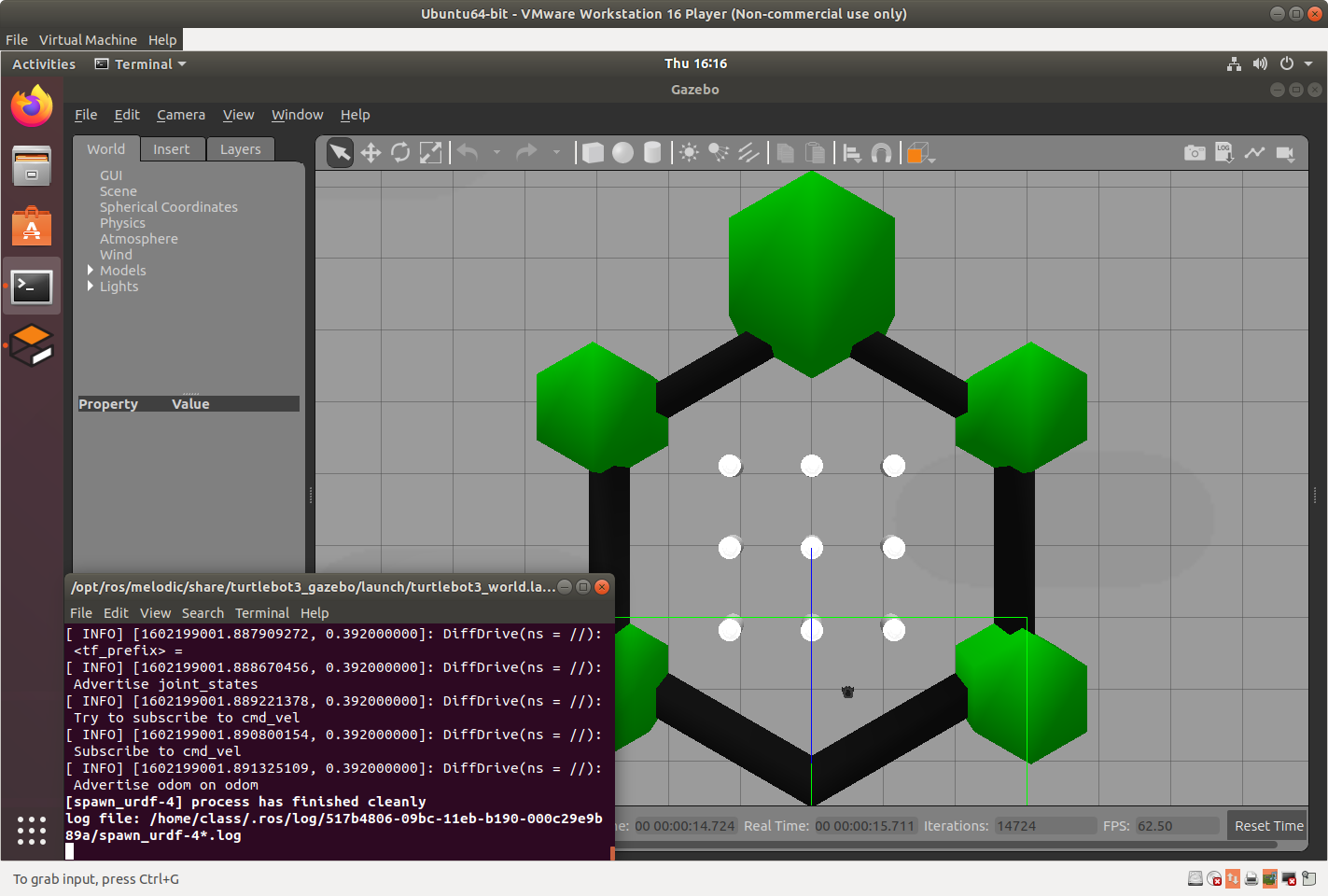1328x896 pixels.
Task: Open Gazebo Camera menu
Action: [181, 115]
